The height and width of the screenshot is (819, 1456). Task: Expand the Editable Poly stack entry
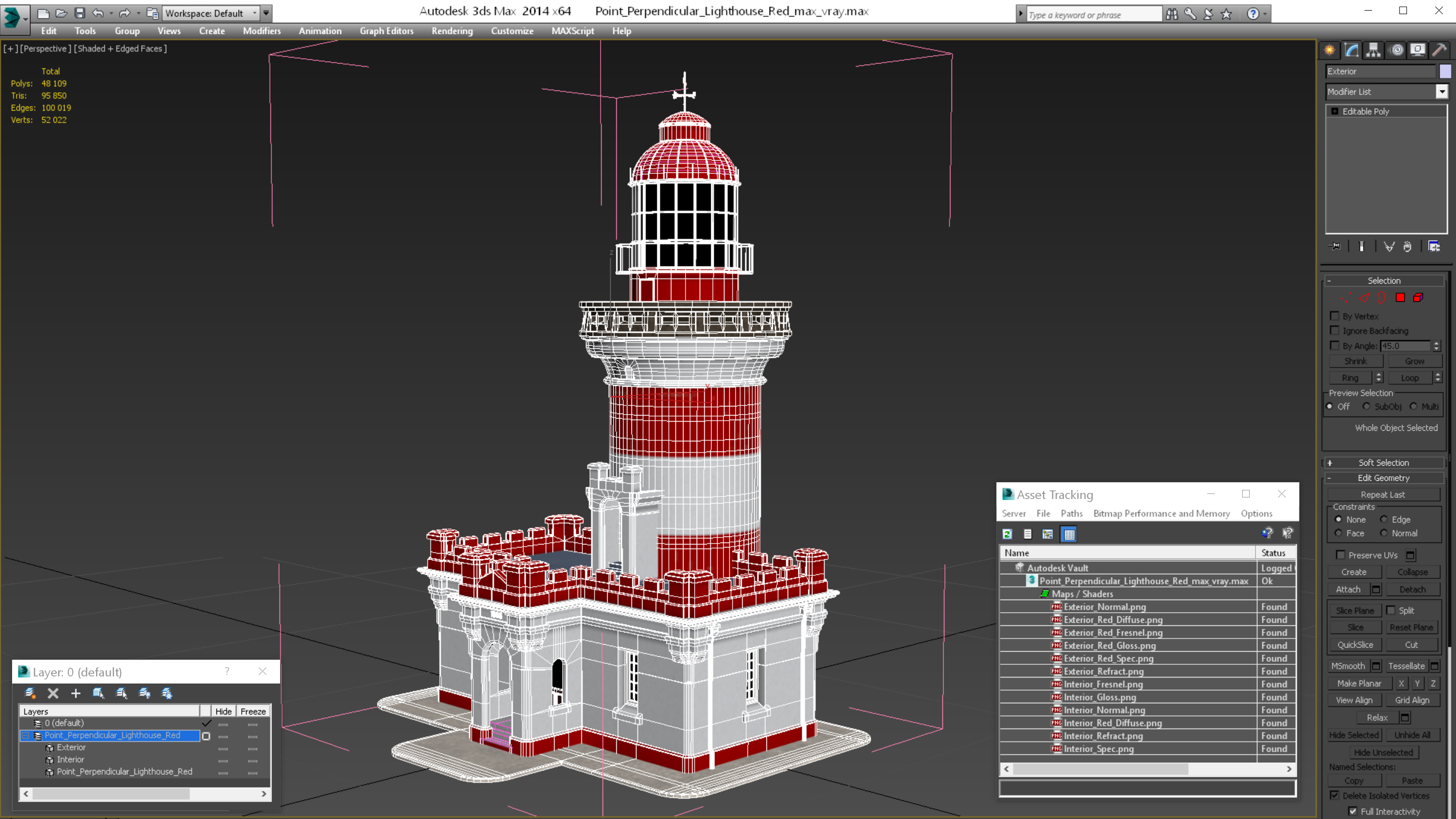(x=1335, y=111)
